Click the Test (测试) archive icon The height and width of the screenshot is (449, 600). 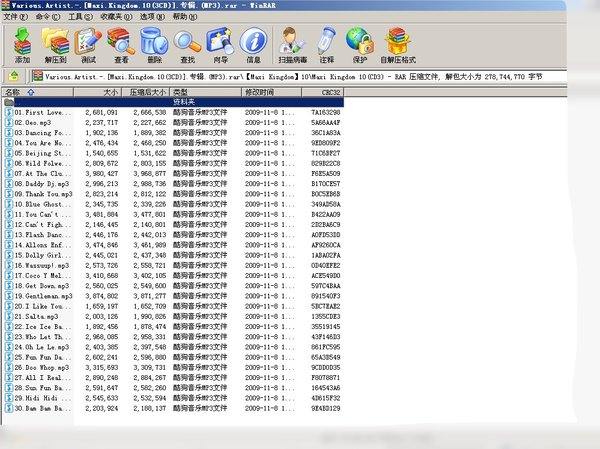pos(88,45)
